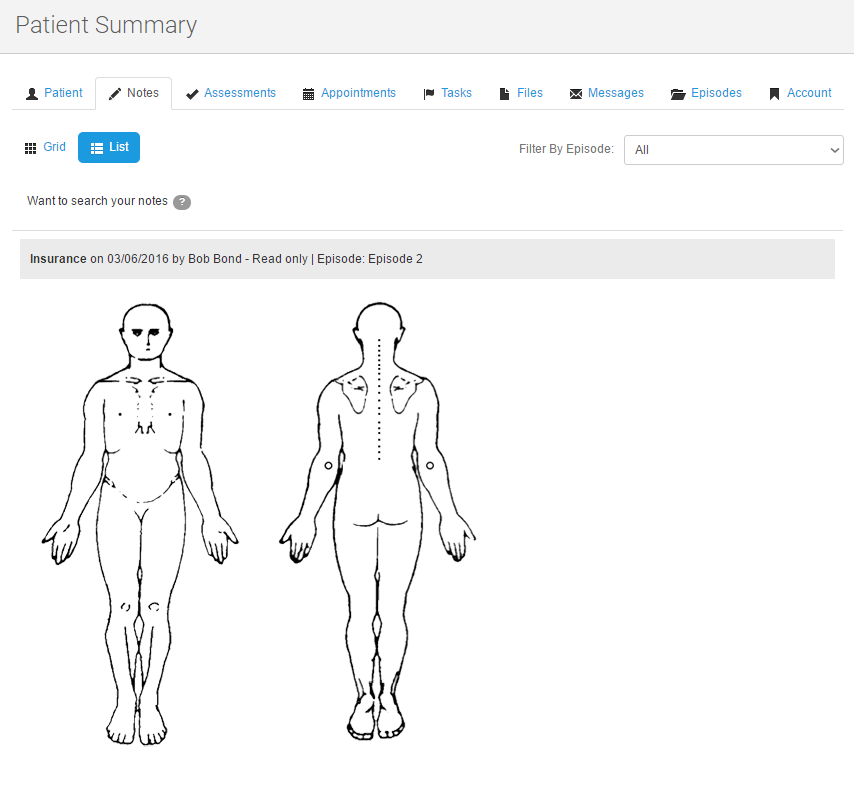Click the document icon beside Files
Viewport: 854px width, 785px height.
tap(505, 94)
